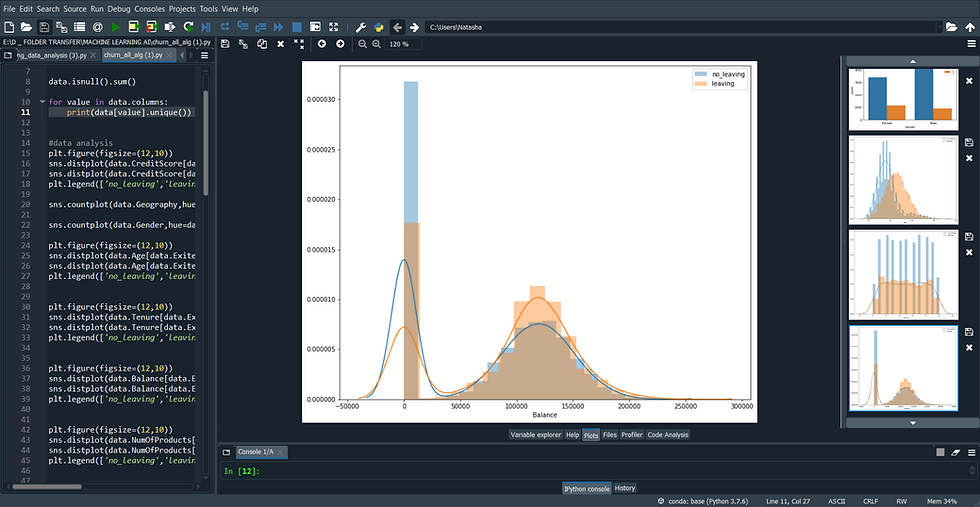The width and height of the screenshot is (980, 507).
Task: Open the Projects menu
Action: [182, 9]
